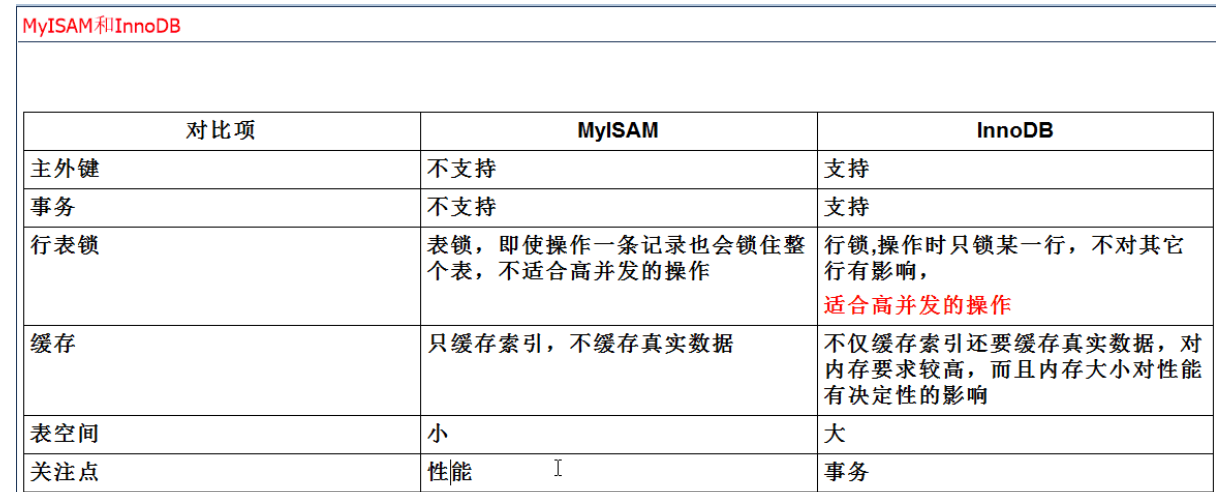Click '性能' in the 关注点 row
The height and width of the screenshot is (492, 1216).
pyautogui.click(x=450, y=472)
